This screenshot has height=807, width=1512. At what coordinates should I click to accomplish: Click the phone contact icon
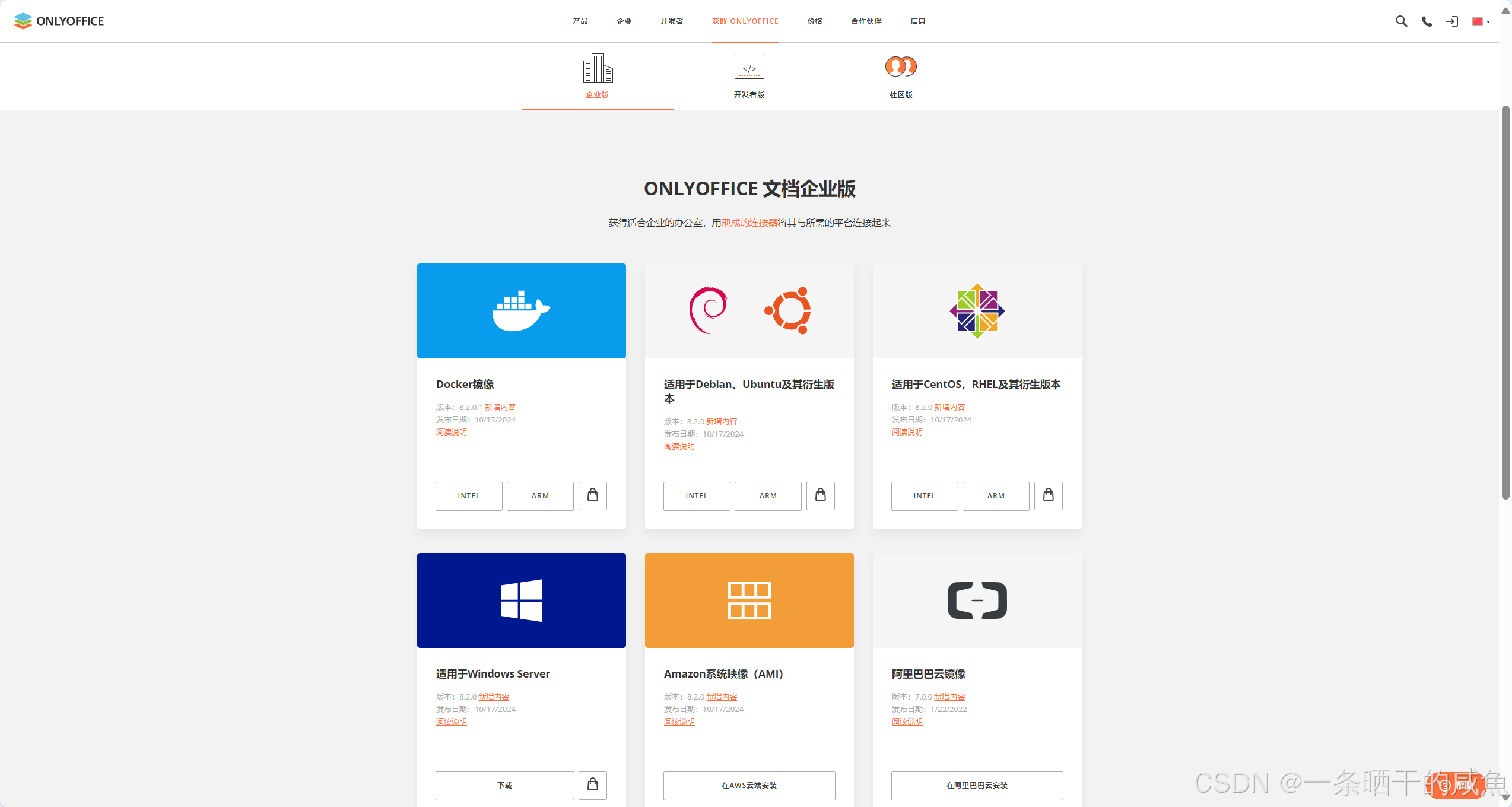point(1427,21)
